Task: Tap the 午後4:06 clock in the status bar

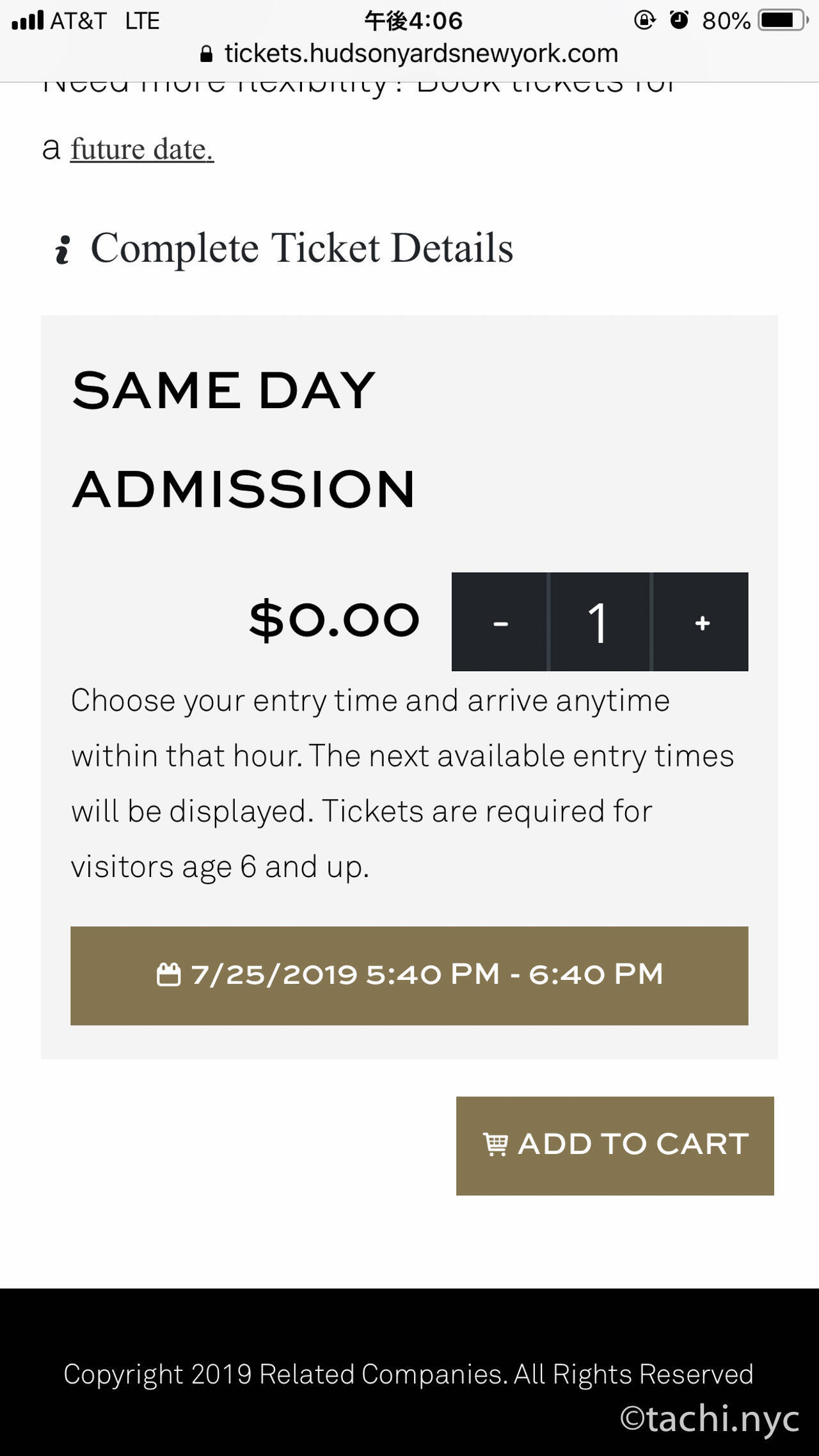Action: [413, 20]
